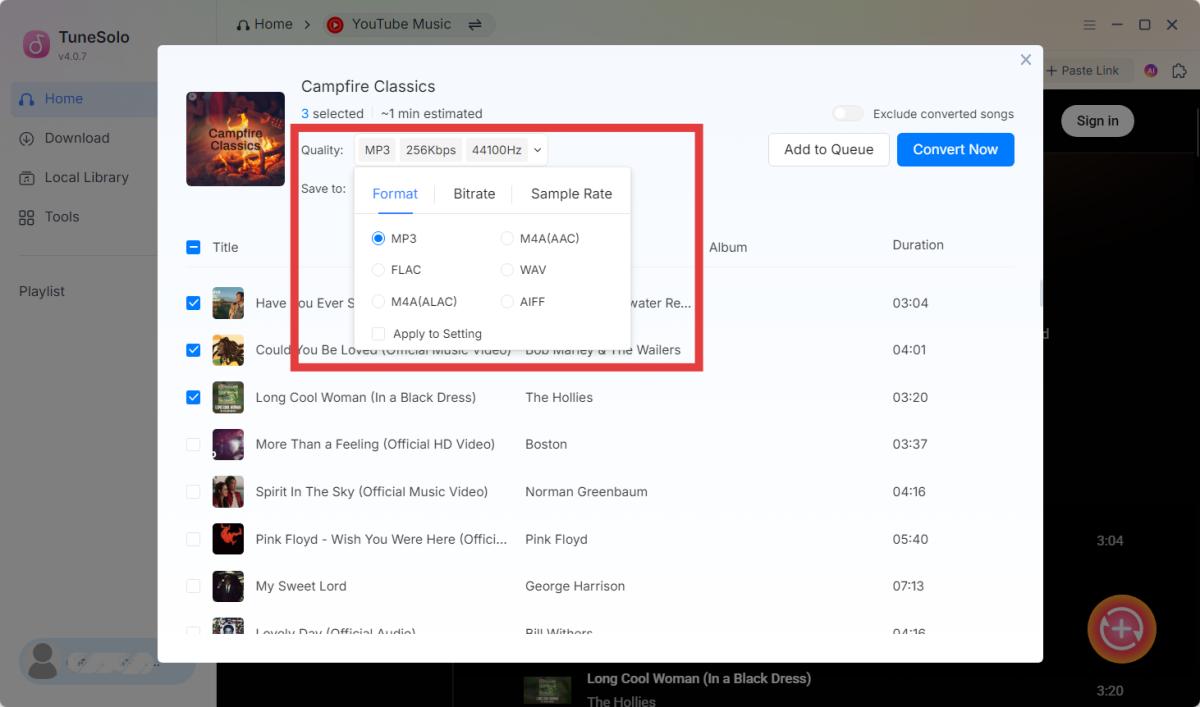Check More Than a Feeling checkbox
Viewport: 1200px width, 707px height.
(x=193, y=444)
